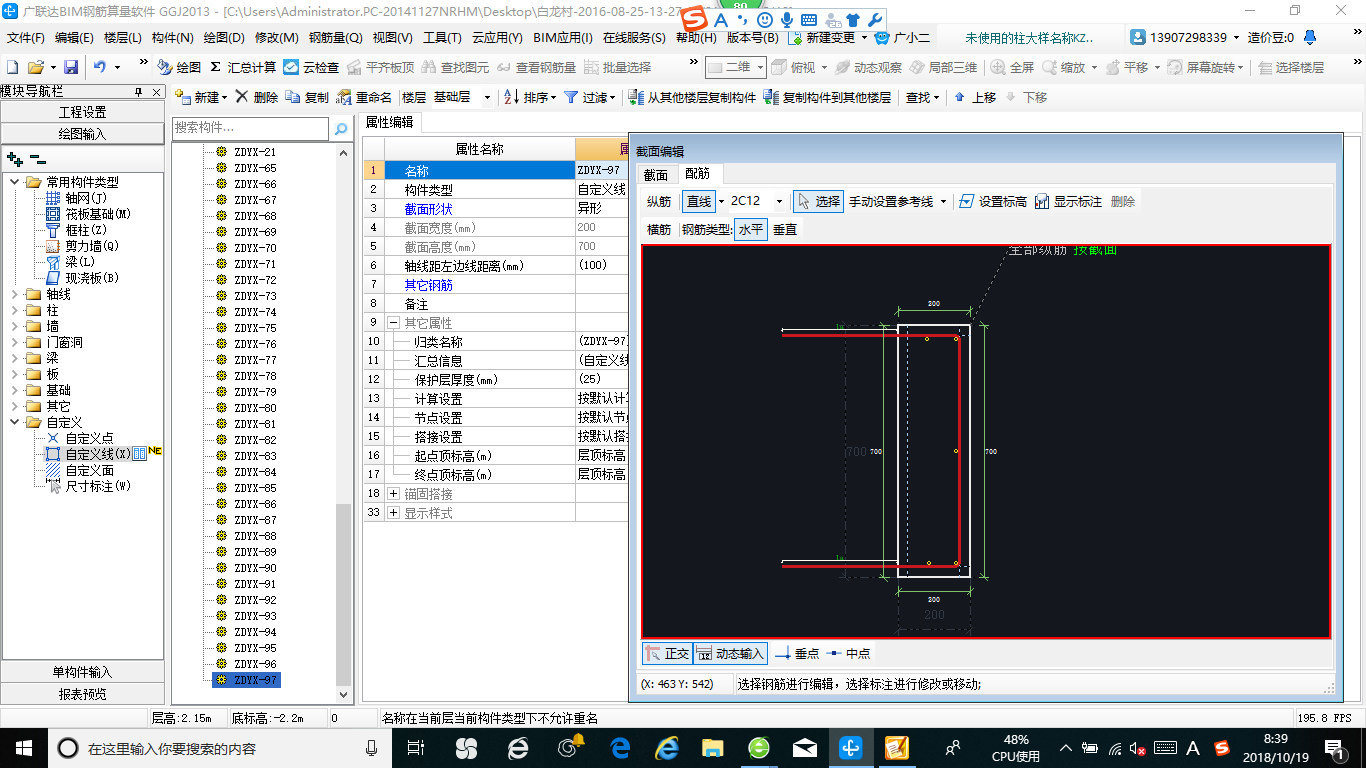Viewport: 1366px width, 768px height.
Task: Switch to 绘图 drawing mode
Action: pos(179,67)
